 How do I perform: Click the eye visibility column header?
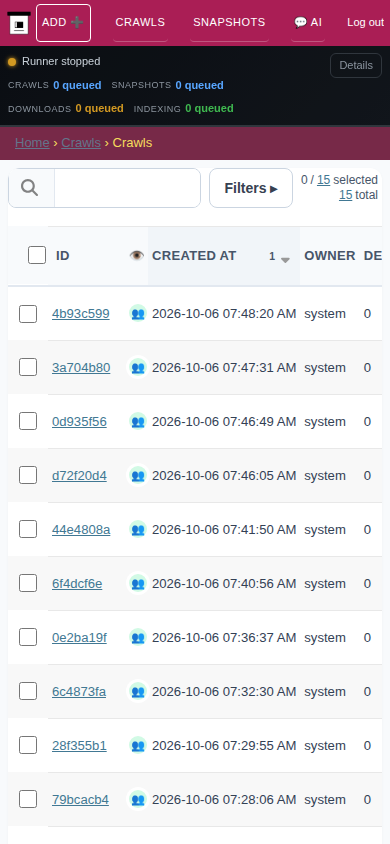click(x=137, y=256)
